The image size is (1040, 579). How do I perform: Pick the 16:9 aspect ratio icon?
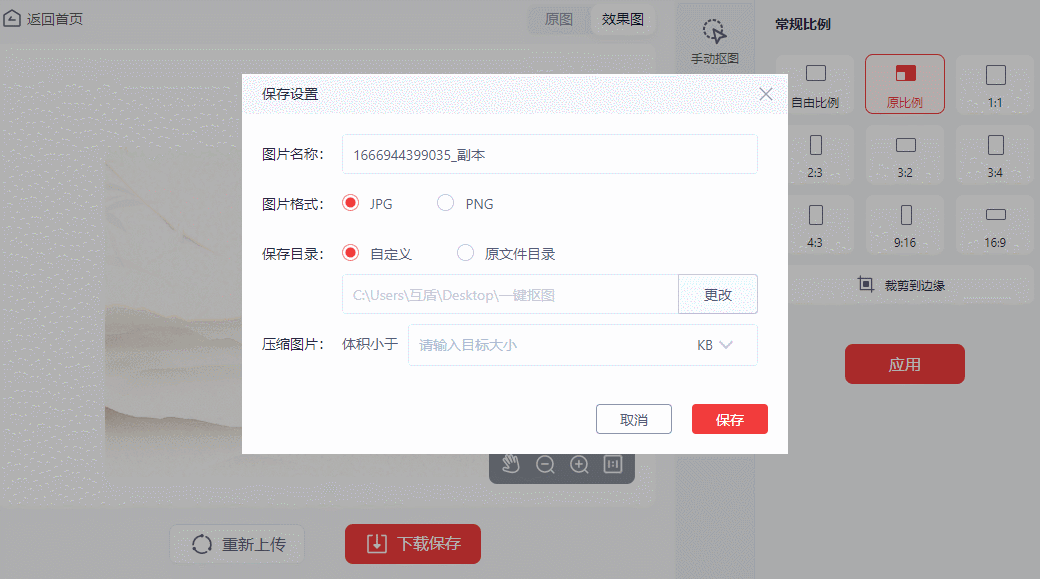point(995,224)
